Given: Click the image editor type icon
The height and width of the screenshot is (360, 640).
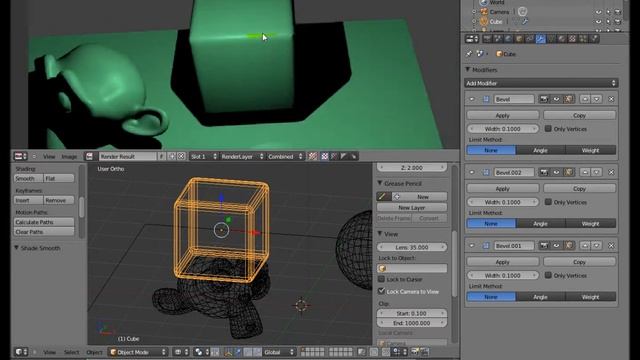Looking at the screenshot, I should pos(20,156).
